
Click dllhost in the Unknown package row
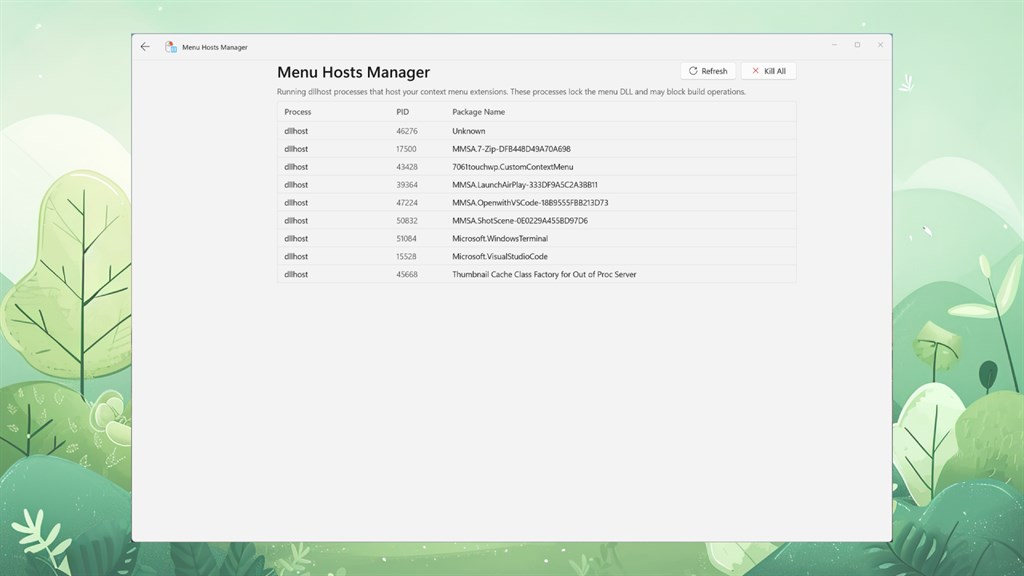296,131
